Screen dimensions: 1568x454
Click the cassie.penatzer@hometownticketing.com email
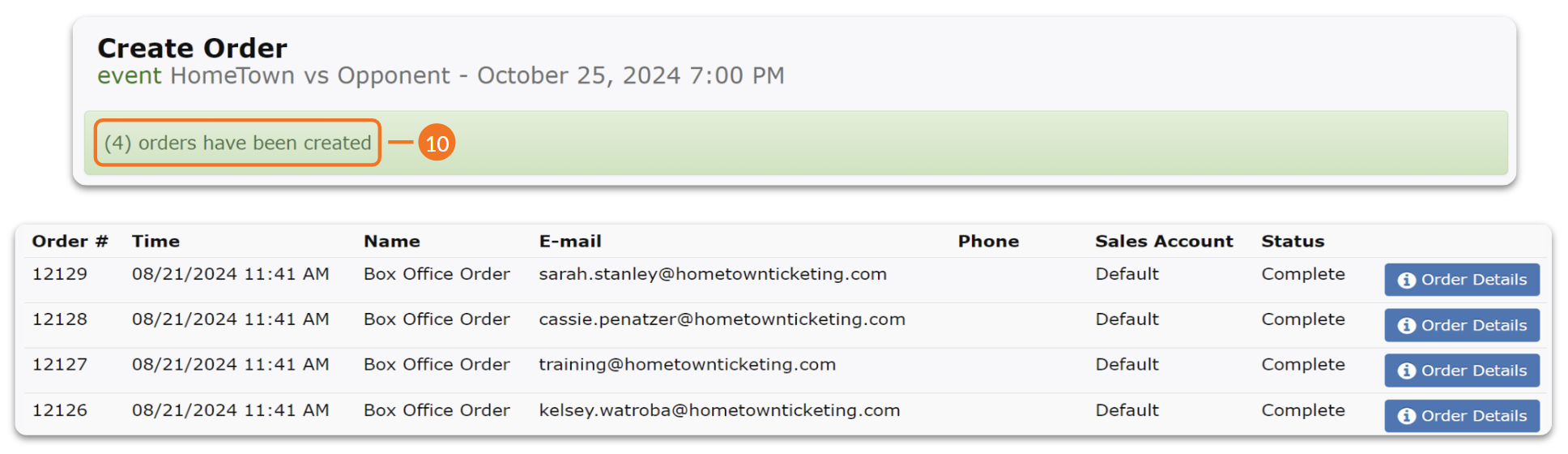(x=722, y=319)
